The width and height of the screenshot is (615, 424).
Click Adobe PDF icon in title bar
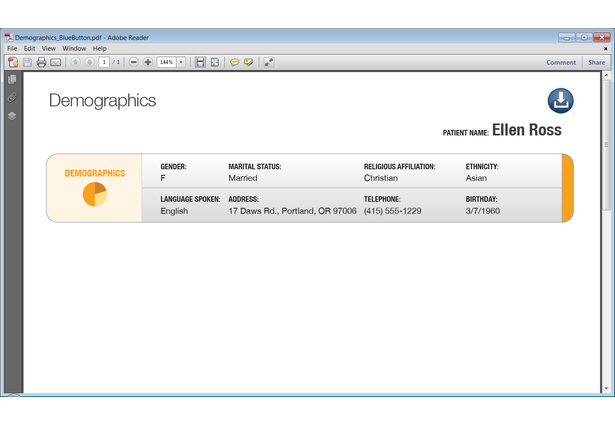point(9,38)
